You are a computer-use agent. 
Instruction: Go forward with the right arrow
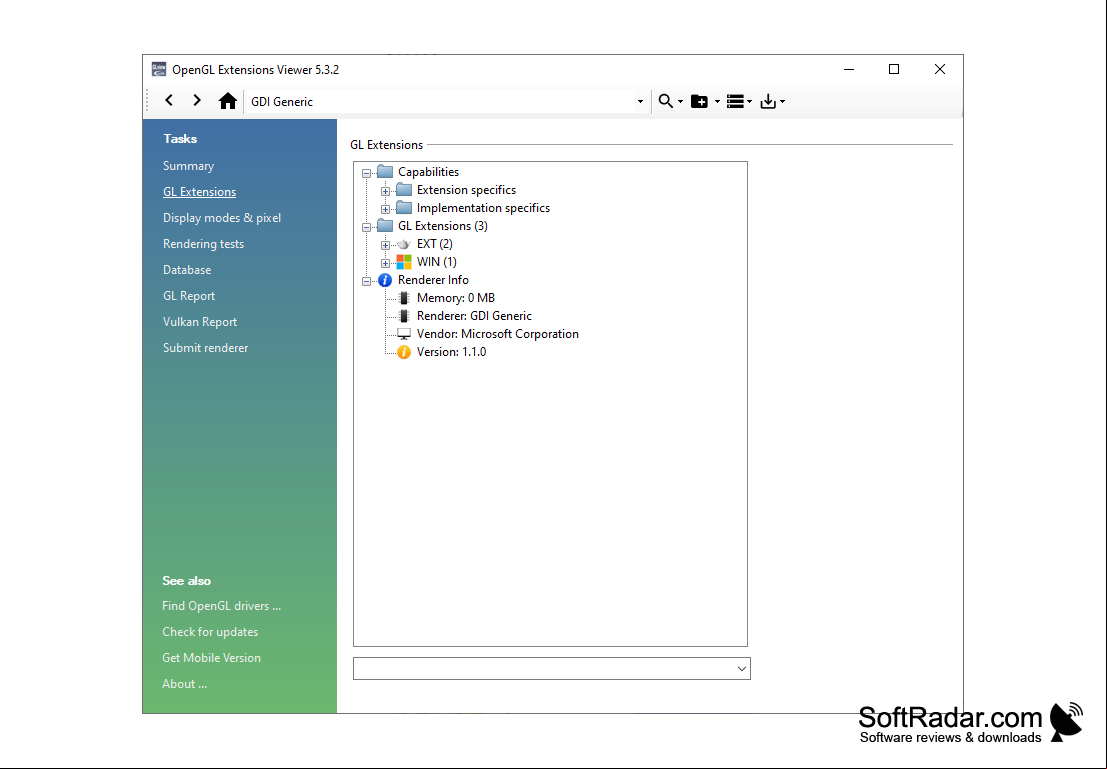[197, 100]
